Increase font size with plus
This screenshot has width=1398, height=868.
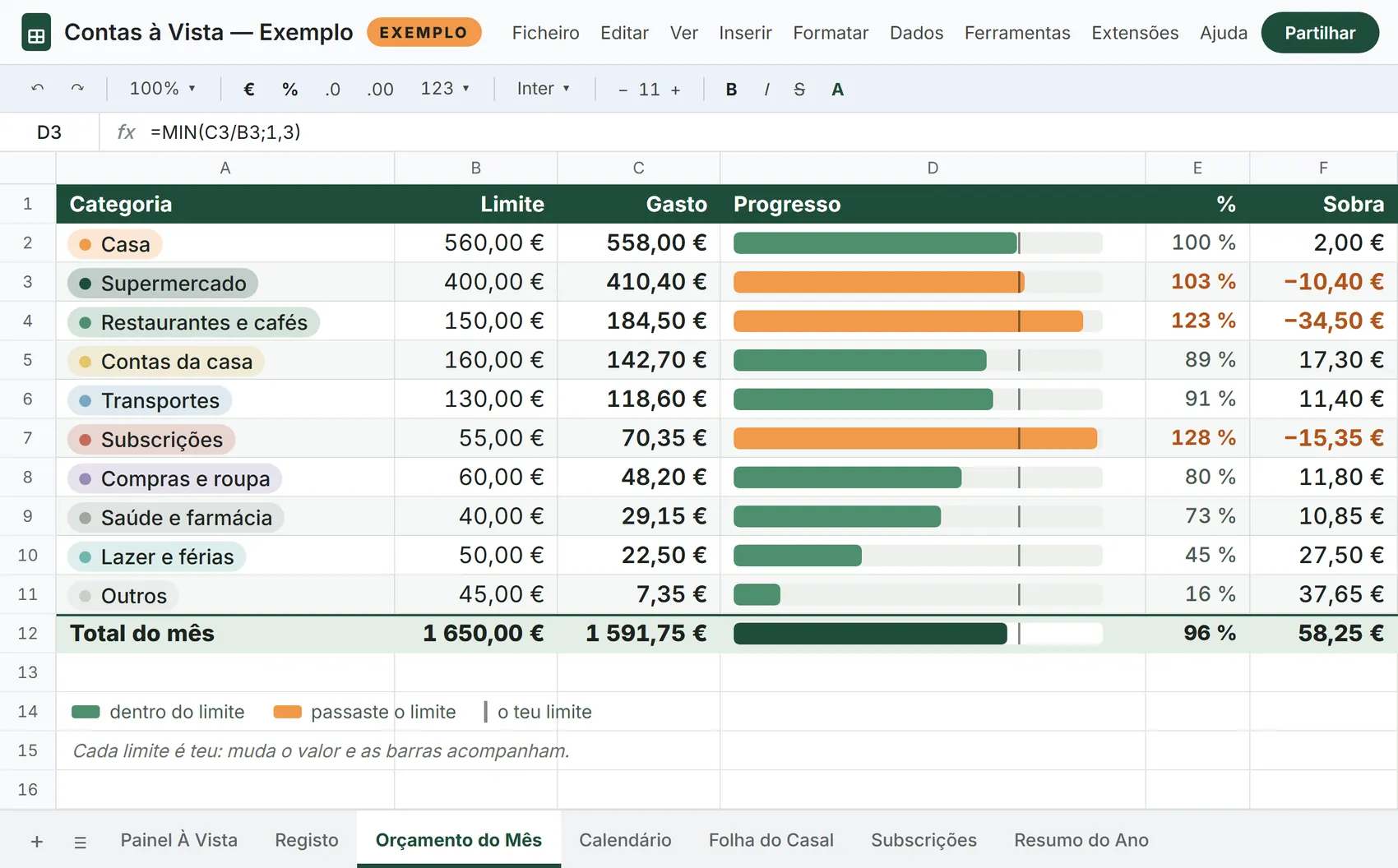point(676,90)
